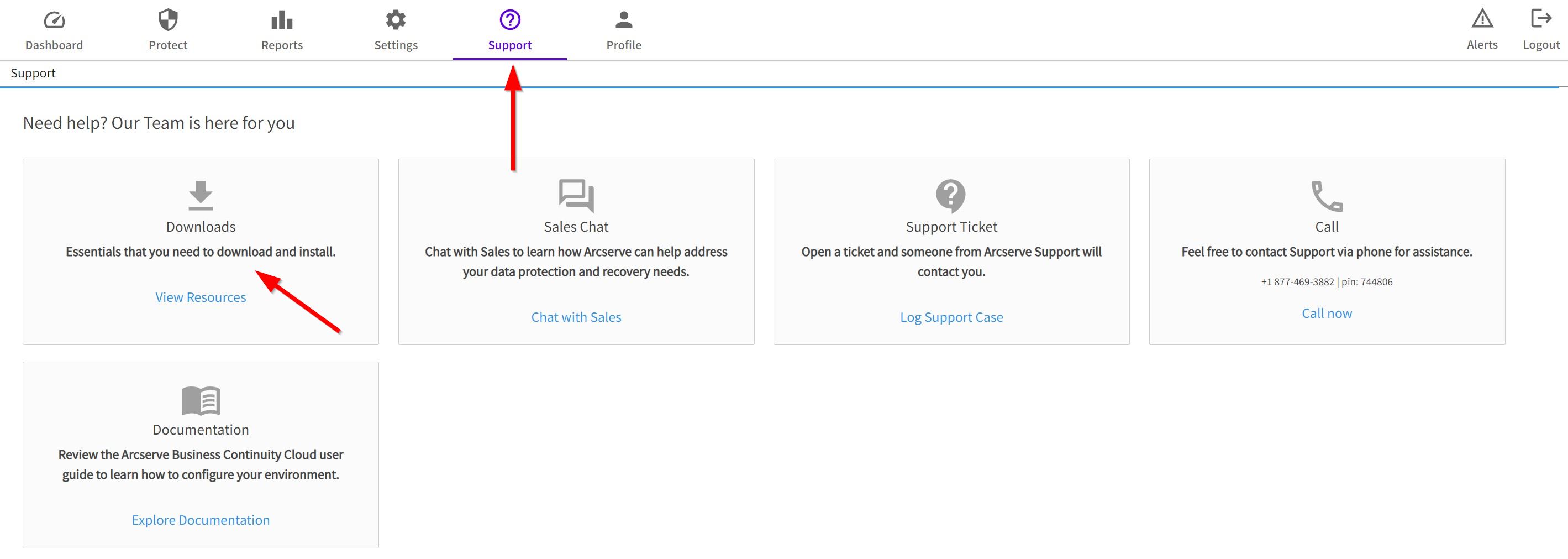Click 'Essentials that you need to download' text
This screenshot has width=1568, height=559.
click(201, 252)
